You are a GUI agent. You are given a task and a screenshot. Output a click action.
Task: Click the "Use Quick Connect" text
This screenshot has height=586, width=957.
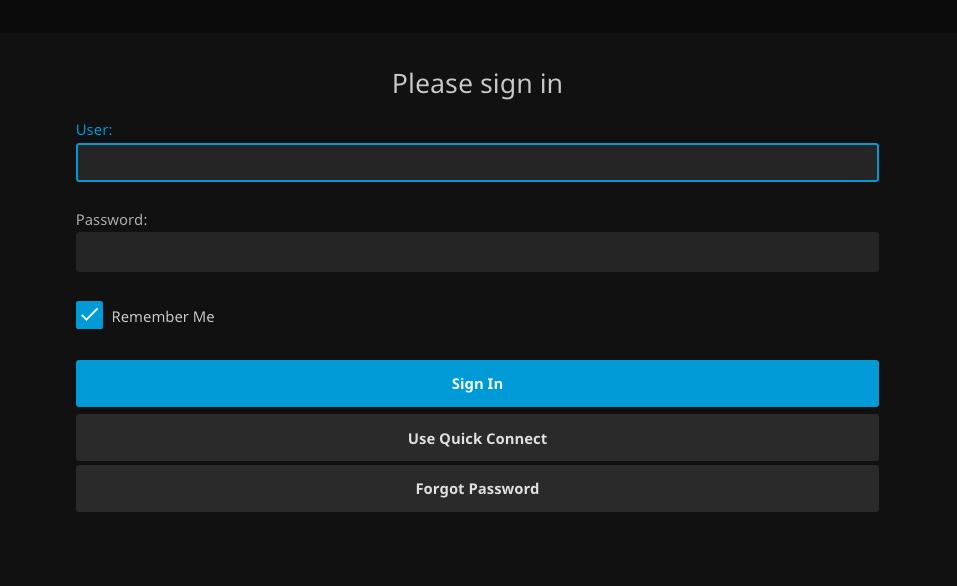(477, 439)
